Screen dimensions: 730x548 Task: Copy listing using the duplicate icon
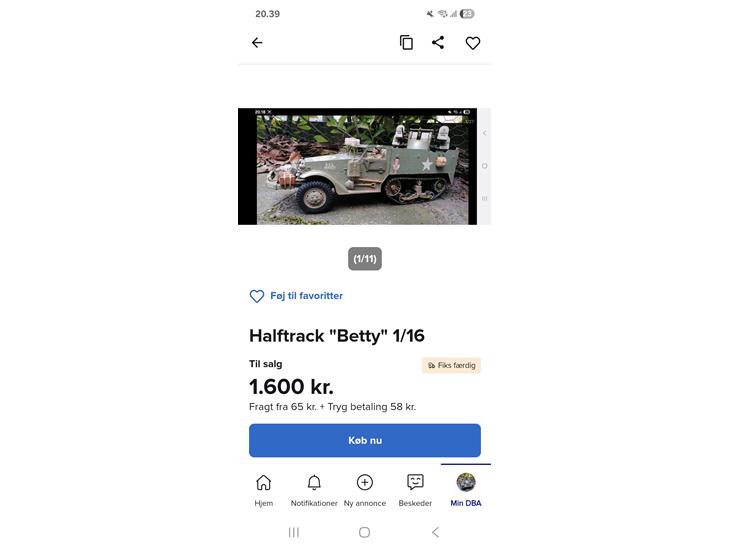406,42
